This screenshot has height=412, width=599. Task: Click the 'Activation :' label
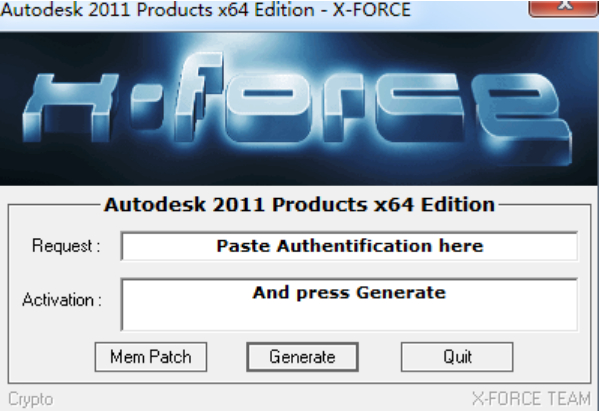pos(62,300)
